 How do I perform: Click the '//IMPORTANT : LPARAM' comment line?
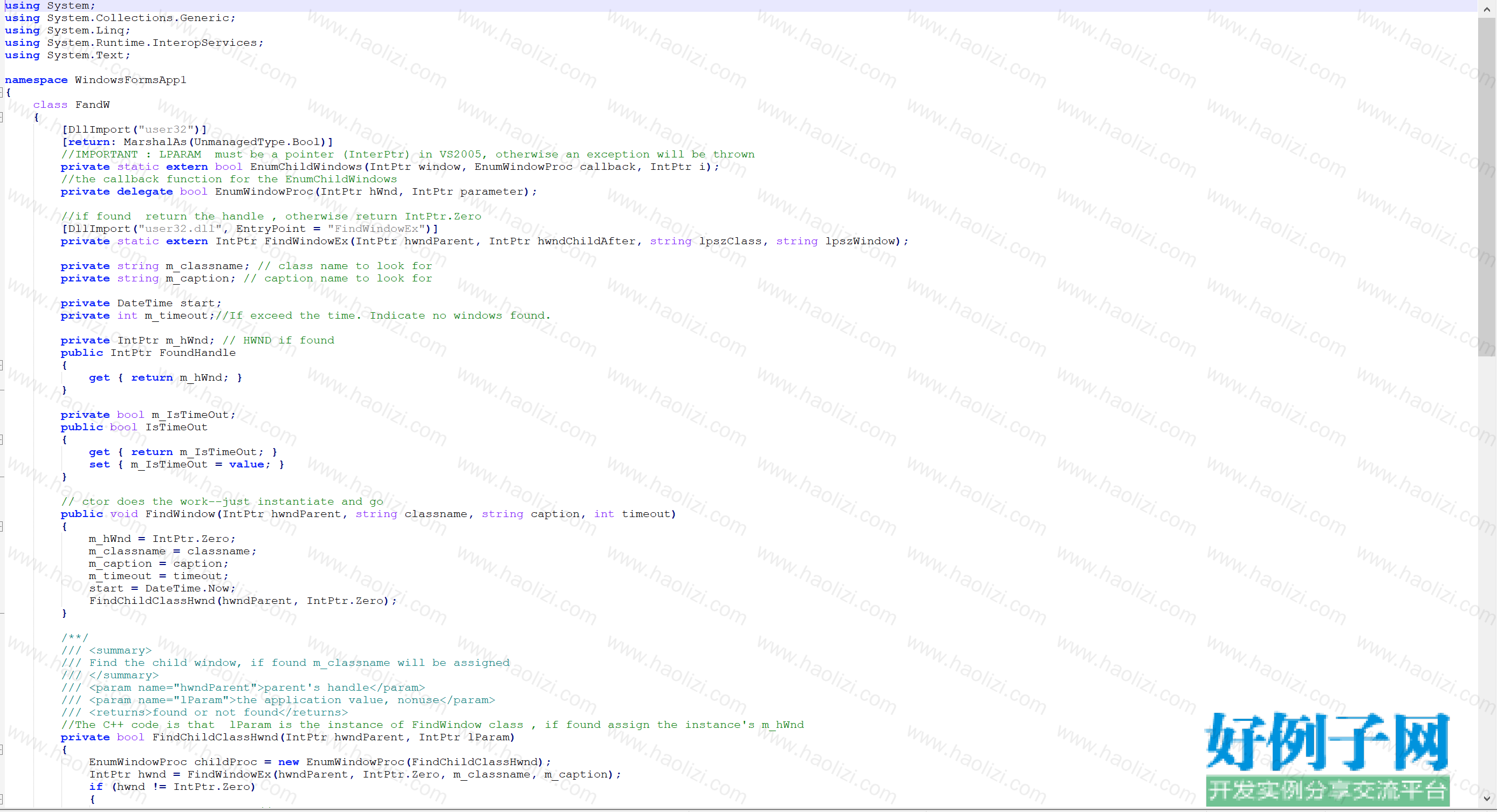click(408, 155)
